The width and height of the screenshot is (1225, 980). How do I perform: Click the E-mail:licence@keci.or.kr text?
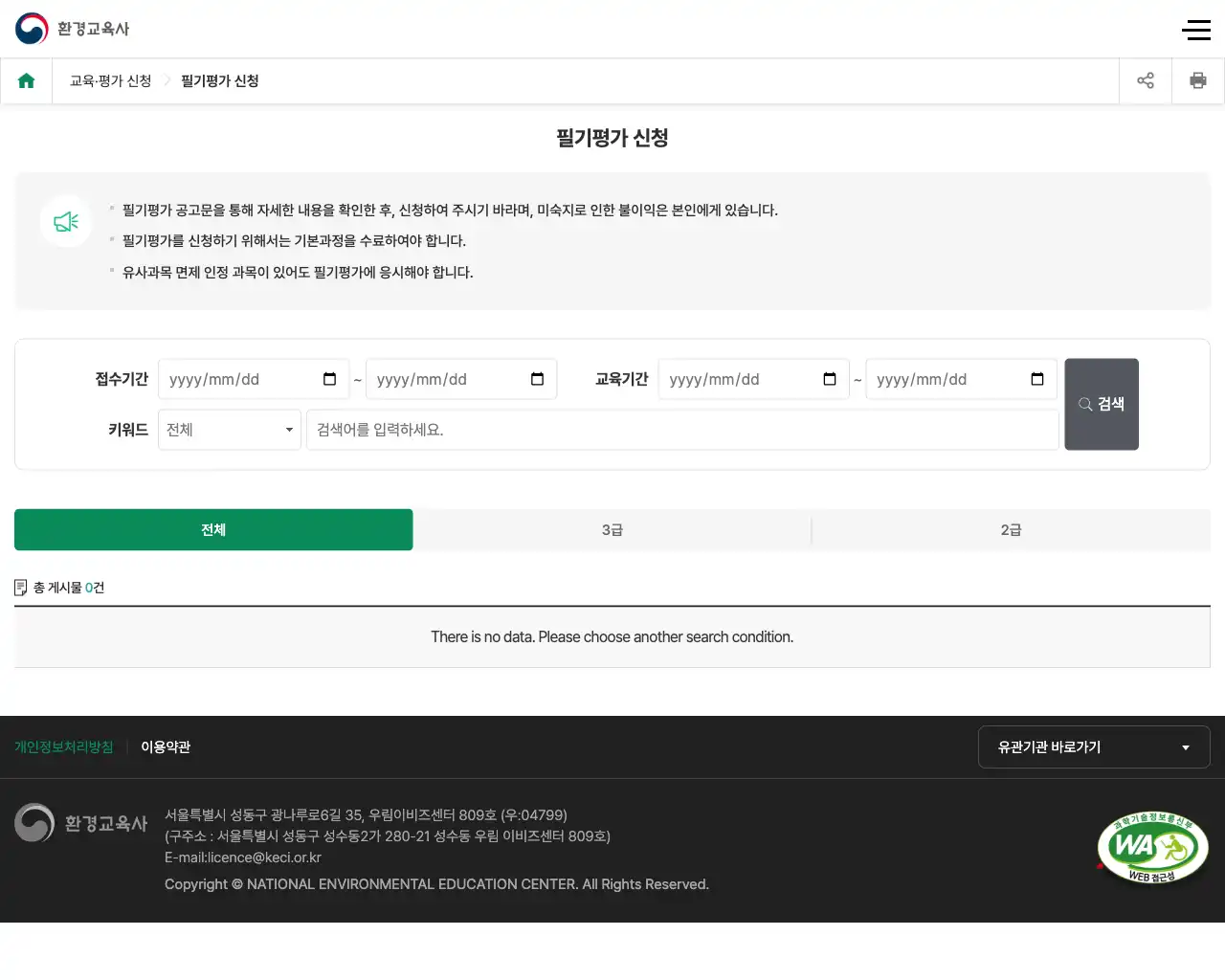click(243, 857)
